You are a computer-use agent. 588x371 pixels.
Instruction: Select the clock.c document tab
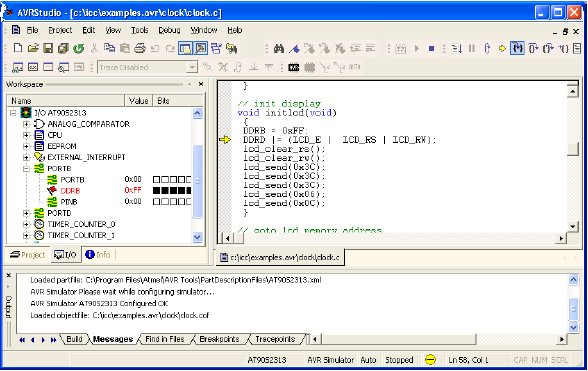(280, 257)
